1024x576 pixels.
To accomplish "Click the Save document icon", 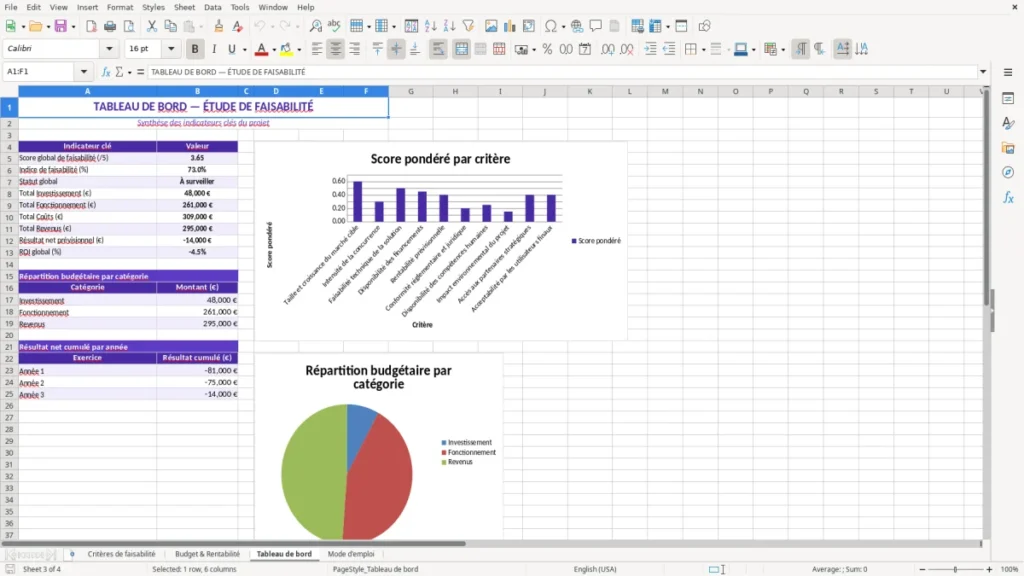I will [61, 26].
